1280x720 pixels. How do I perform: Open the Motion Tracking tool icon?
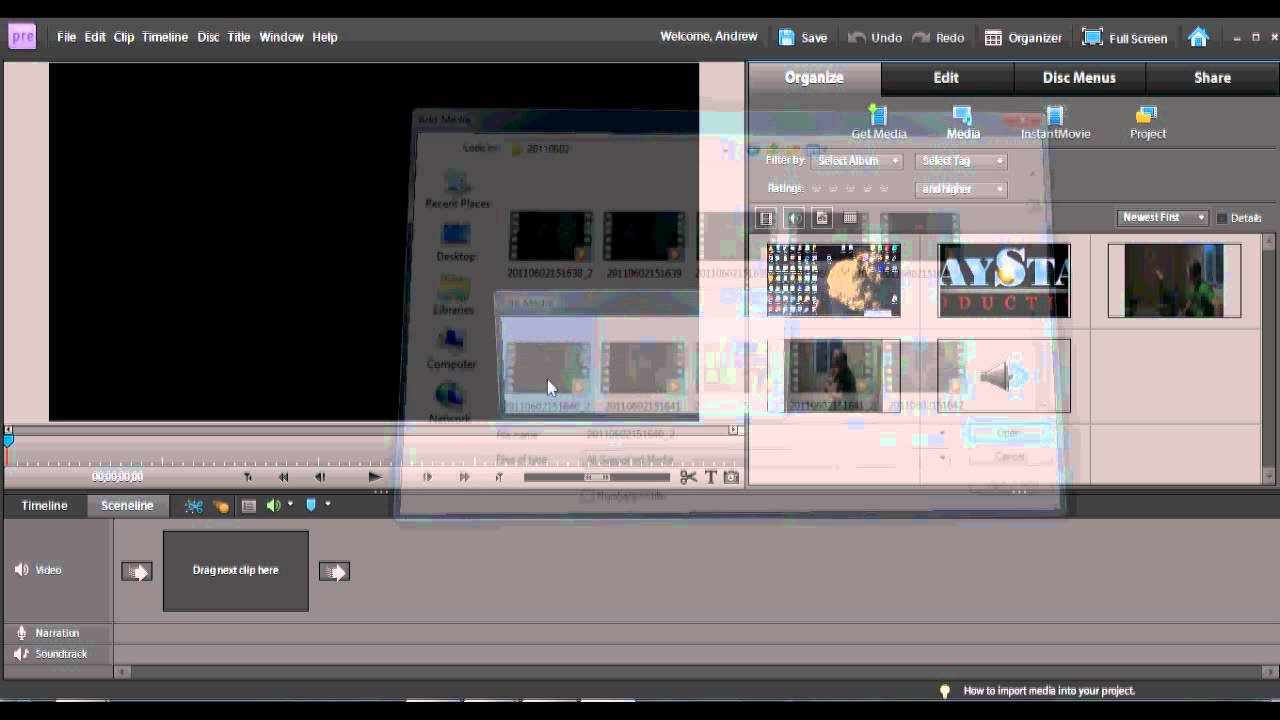tap(221, 506)
